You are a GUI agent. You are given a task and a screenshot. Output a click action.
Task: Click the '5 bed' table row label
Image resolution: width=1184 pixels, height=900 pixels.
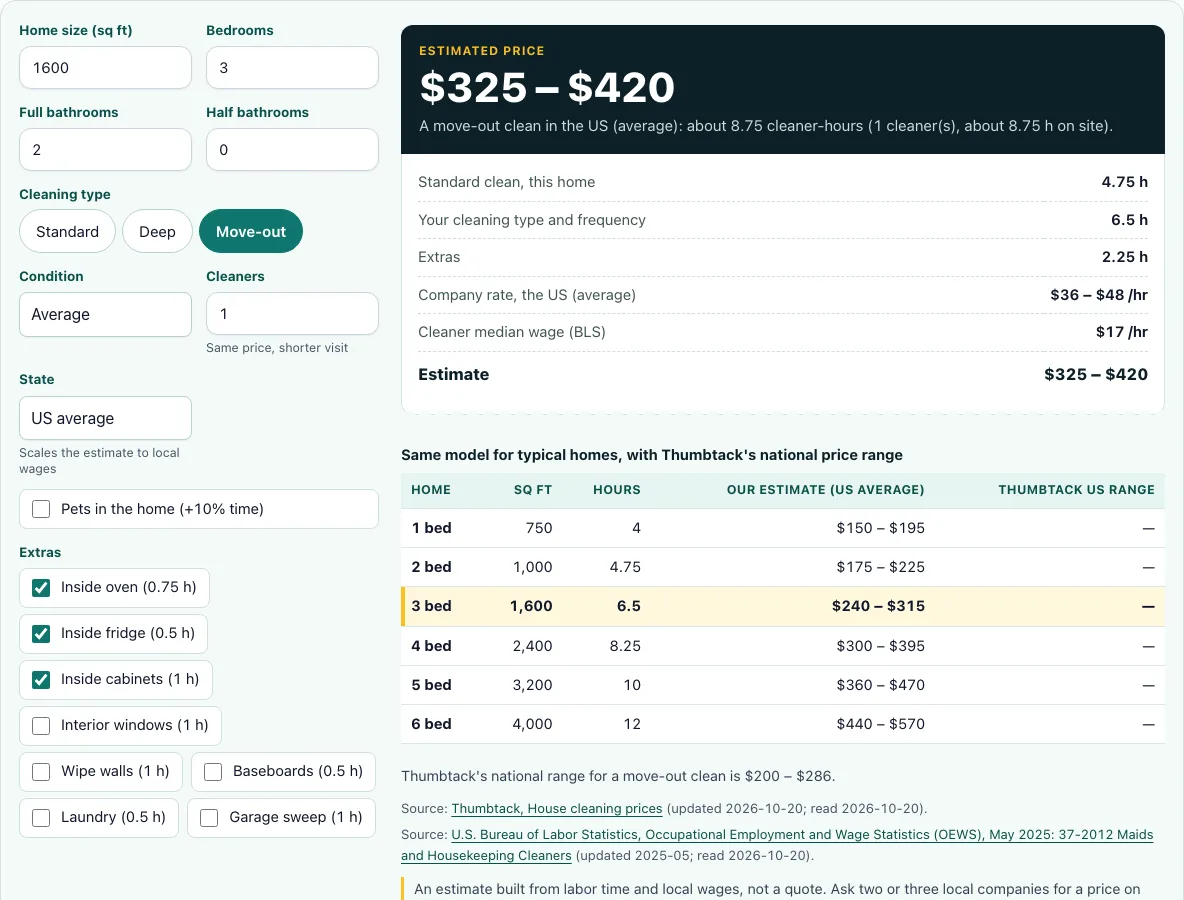431,685
